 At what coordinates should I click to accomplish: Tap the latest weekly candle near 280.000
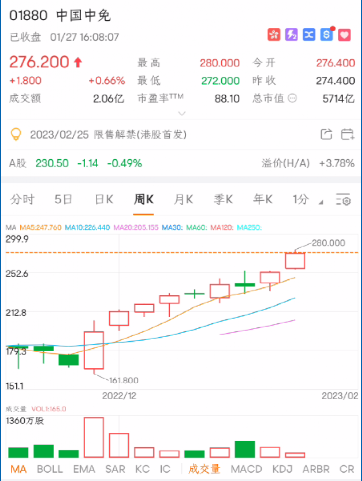point(295,260)
